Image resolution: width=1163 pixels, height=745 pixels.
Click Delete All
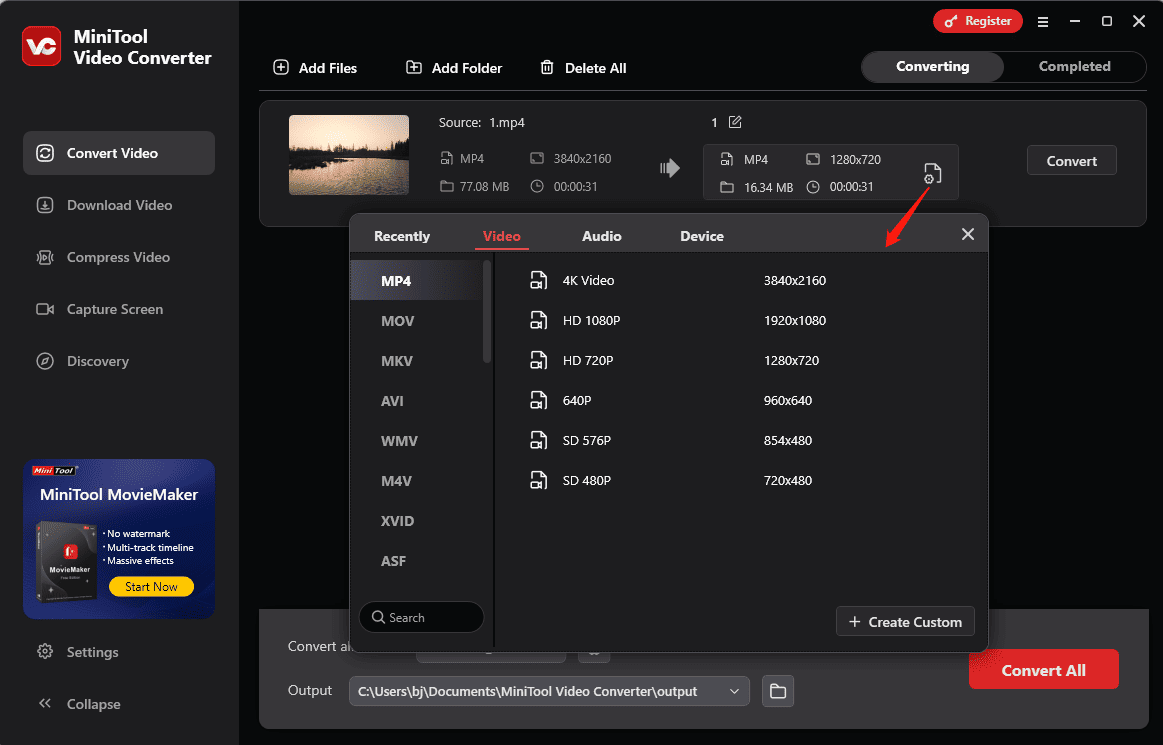pos(583,68)
